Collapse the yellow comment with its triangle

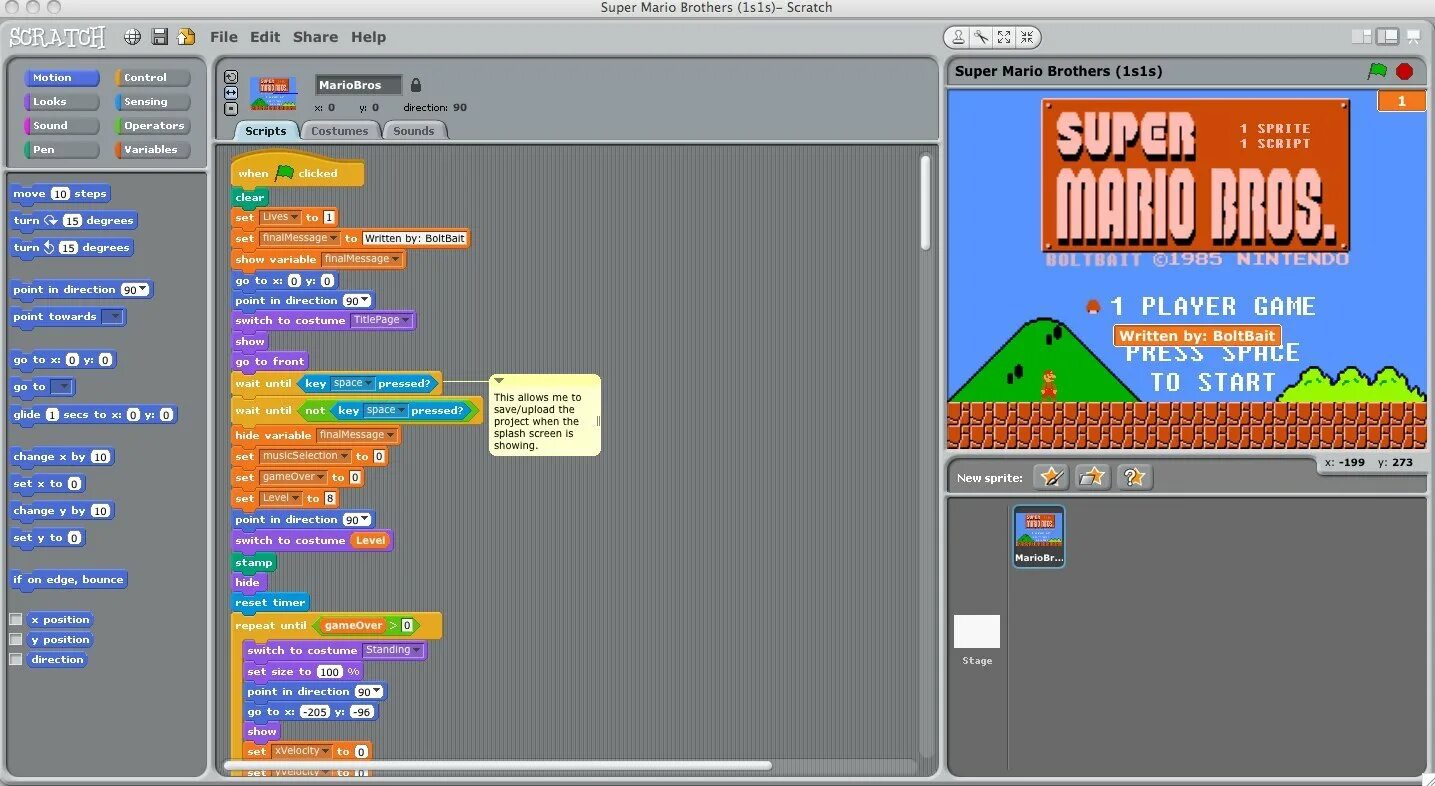(x=499, y=381)
